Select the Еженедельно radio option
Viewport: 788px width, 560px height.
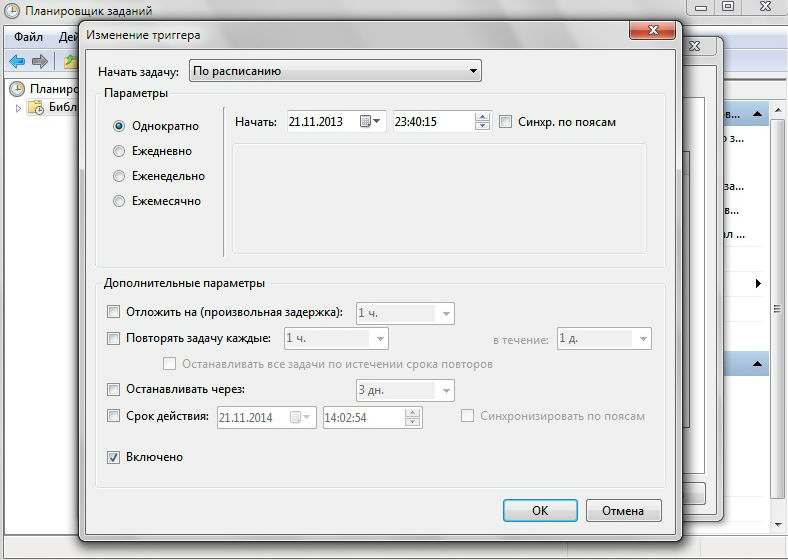coord(120,176)
